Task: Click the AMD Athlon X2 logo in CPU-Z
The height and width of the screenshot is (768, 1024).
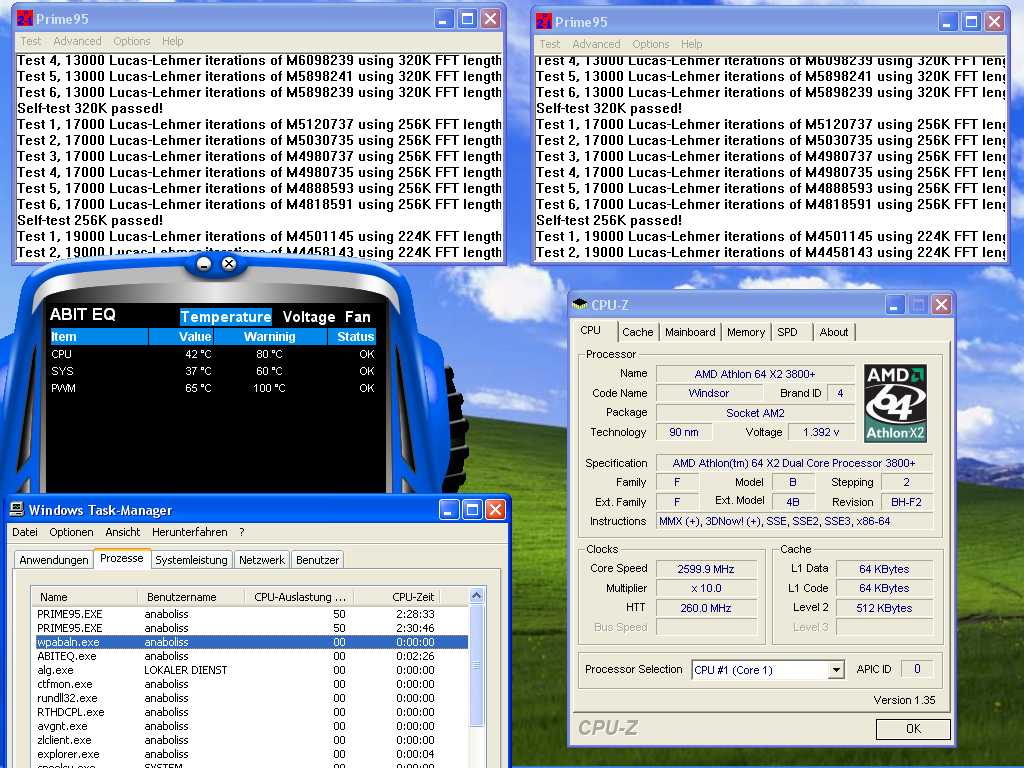Action: (x=895, y=404)
